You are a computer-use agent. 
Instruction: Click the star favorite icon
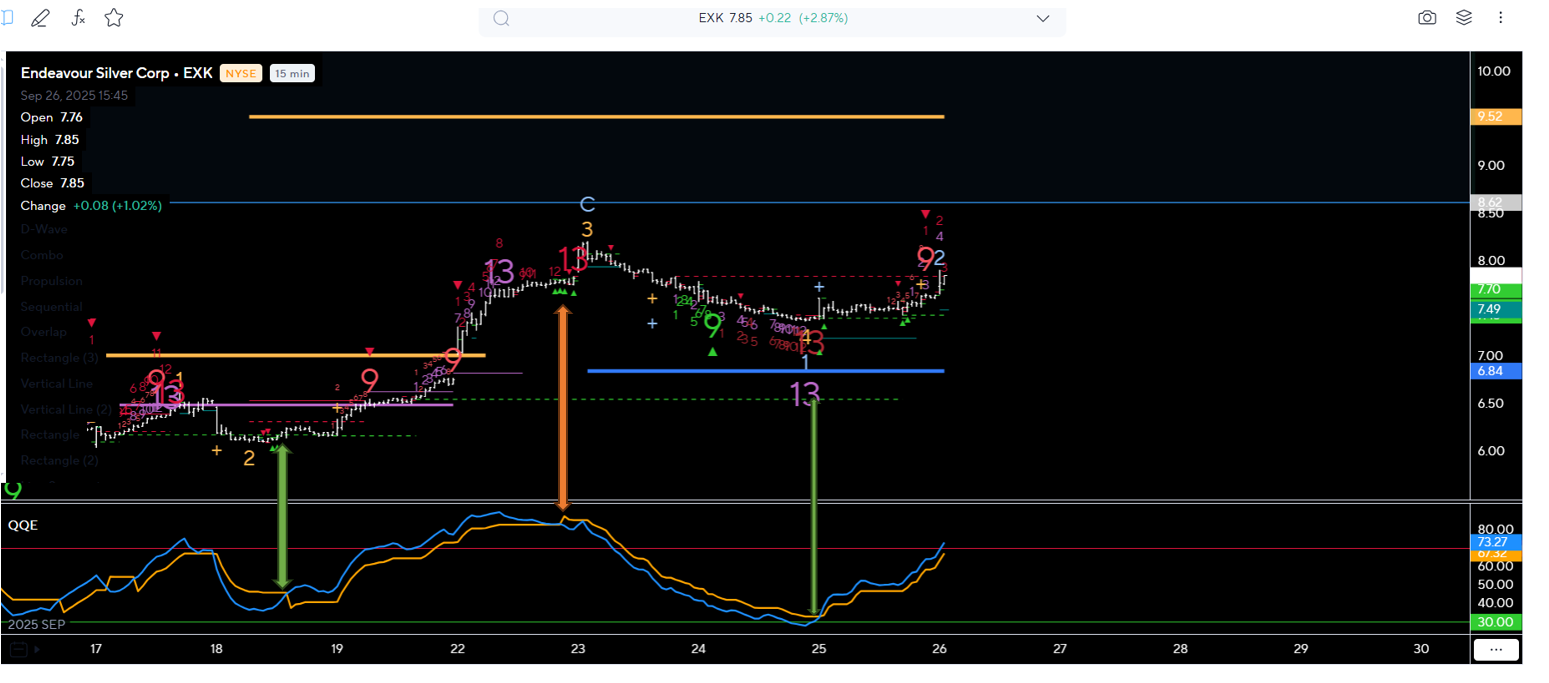point(114,18)
